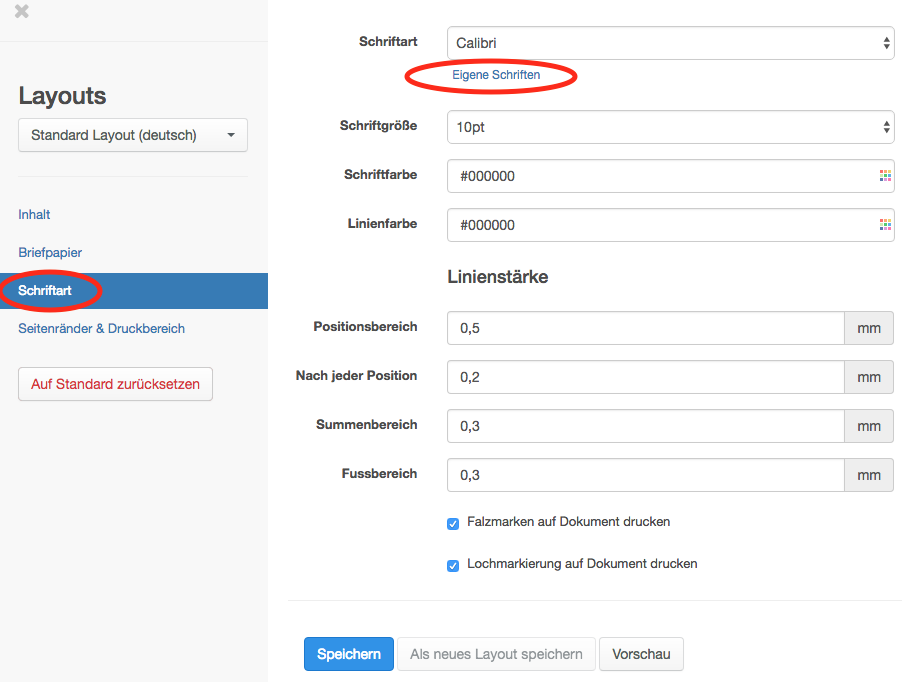Select the Briefpapier menu item
This screenshot has width=902, height=682.
point(50,252)
